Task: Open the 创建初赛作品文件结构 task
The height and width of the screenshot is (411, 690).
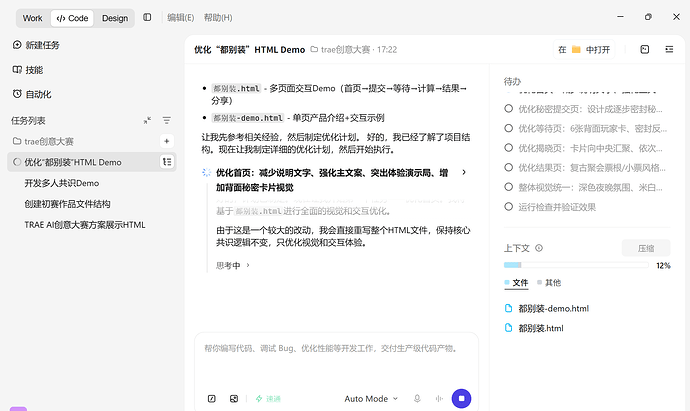Action: (x=67, y=204)
